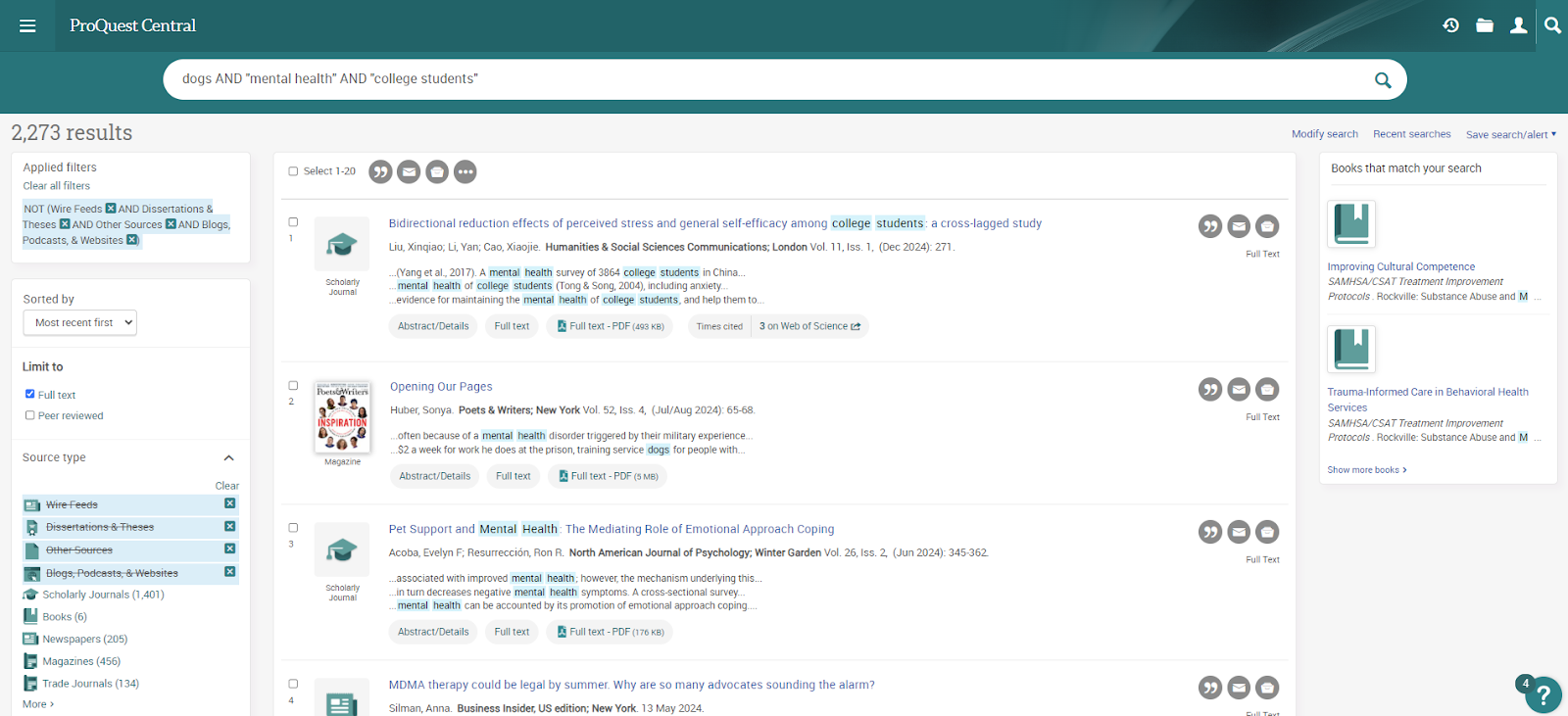Open Full text - PDF (176 KB)
The height and width of the screenshot is (716, 1568).
click(x=610, y=632)
